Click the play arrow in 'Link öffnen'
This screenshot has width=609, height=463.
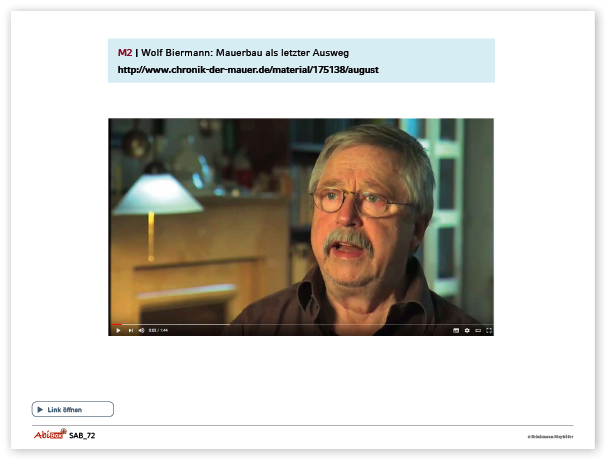[x=40, y=409]
